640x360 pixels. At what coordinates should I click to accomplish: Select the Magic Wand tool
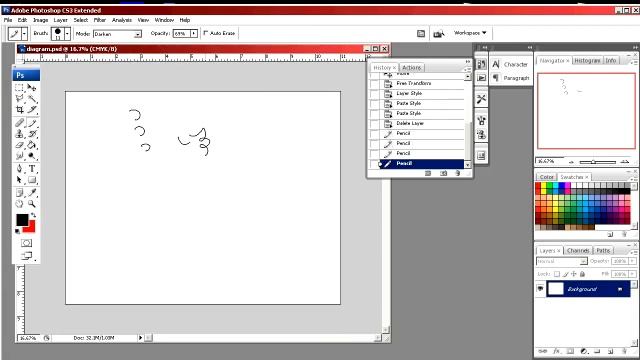click(x=32, y=98)
